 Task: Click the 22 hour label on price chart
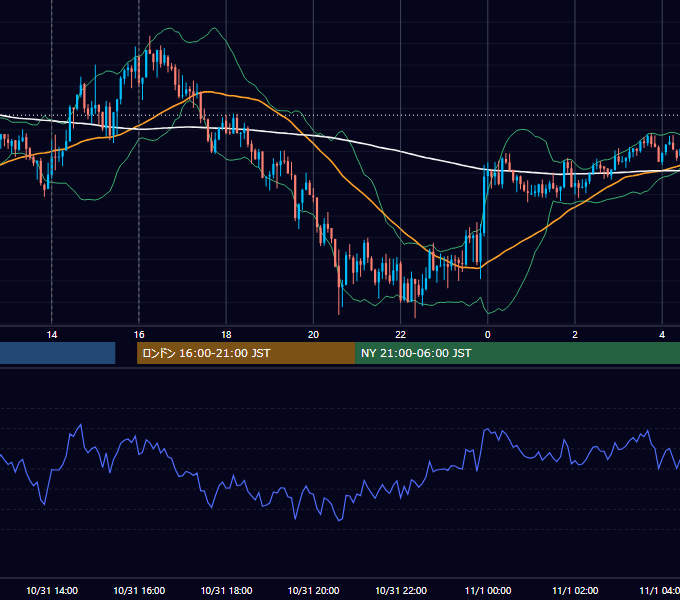click(400, 335)
